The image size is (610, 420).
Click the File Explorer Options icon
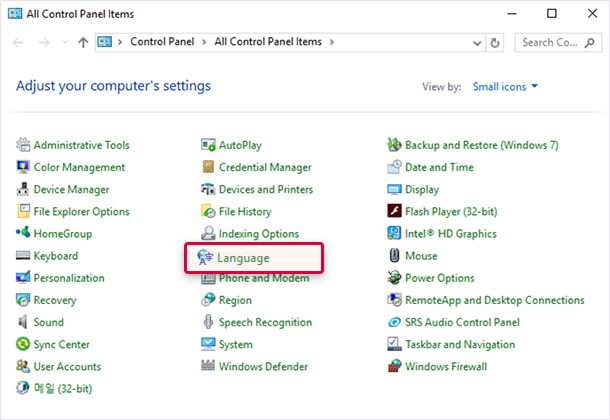[23, 211]
